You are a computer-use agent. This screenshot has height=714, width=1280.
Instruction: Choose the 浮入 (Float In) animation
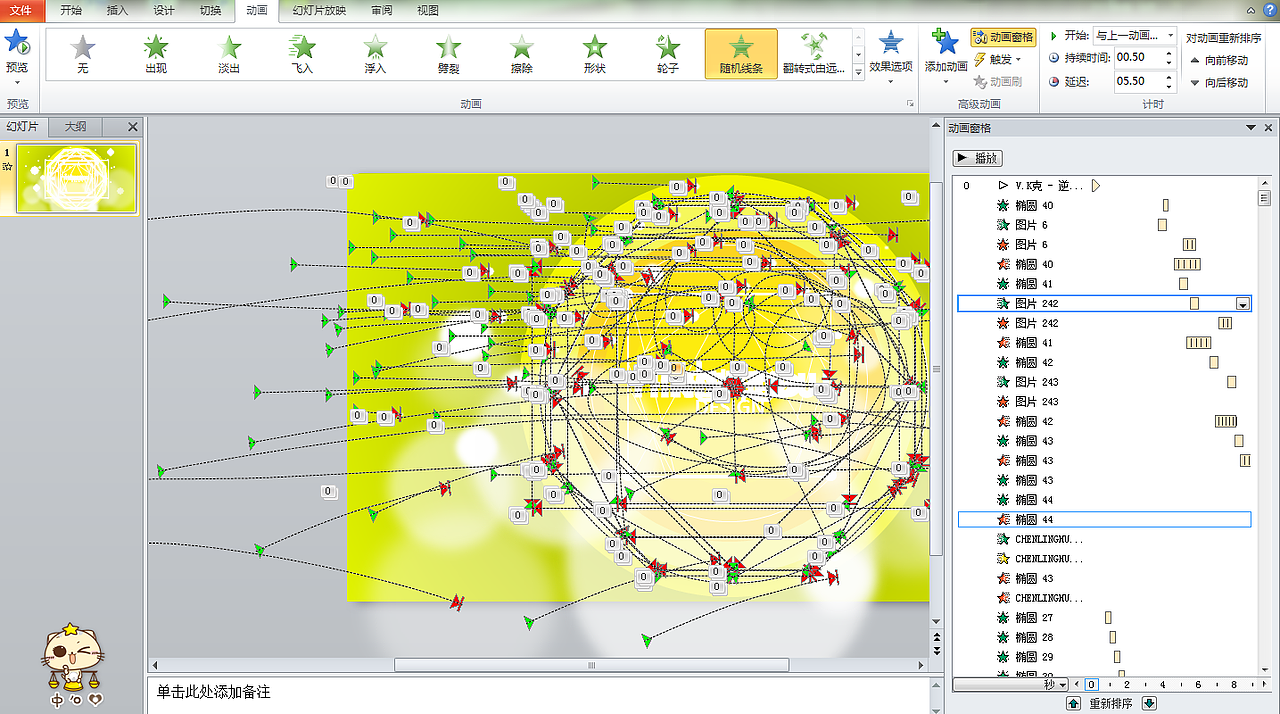tap(375, 54)
